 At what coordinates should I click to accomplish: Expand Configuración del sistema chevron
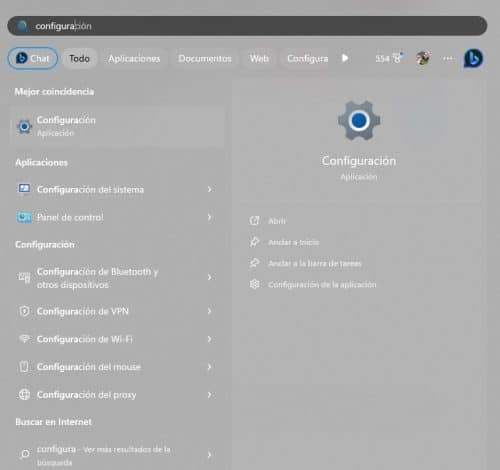[209, 189]
